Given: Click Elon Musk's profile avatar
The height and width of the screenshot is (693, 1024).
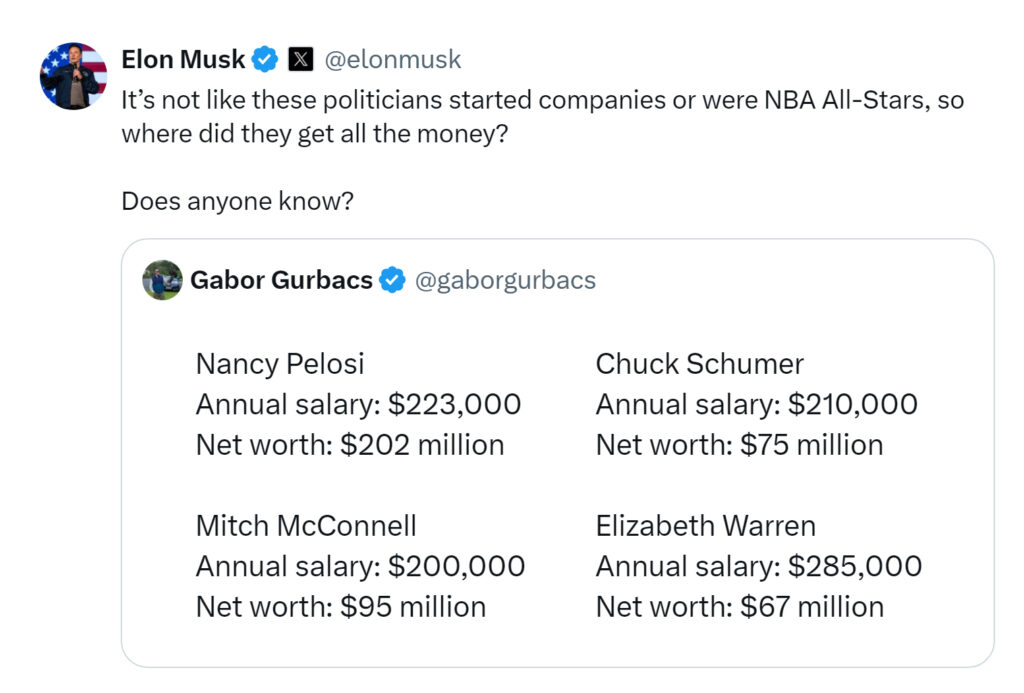Looking at the screenshot, I should (73, 76).
